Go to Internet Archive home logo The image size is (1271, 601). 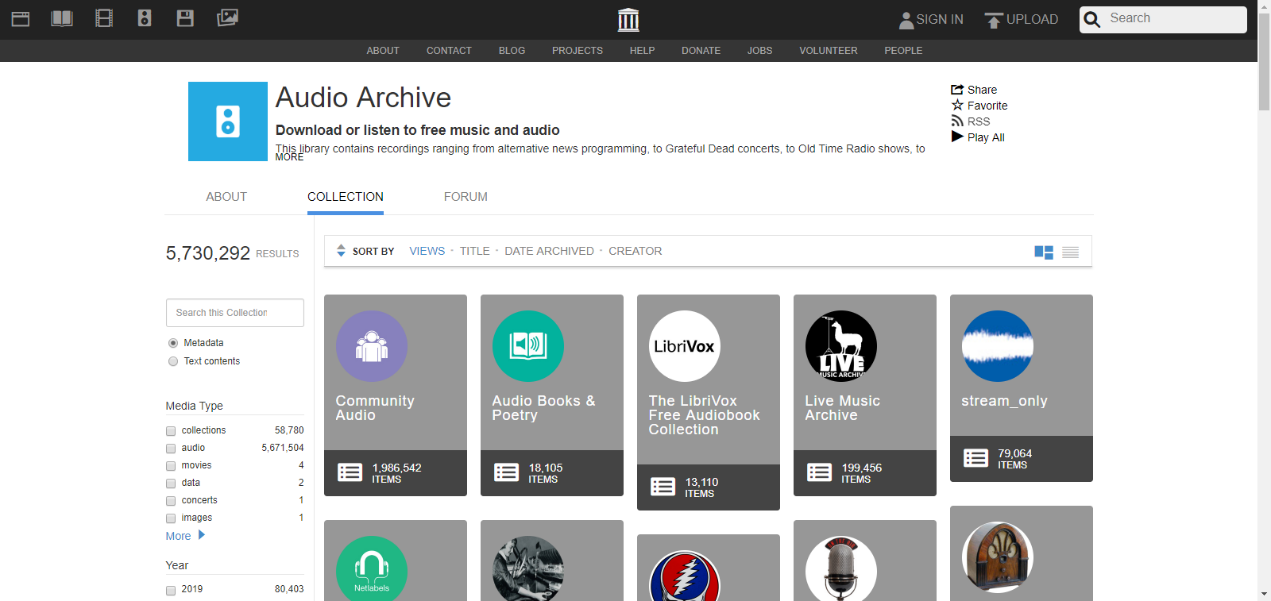(x=628, y=19)
